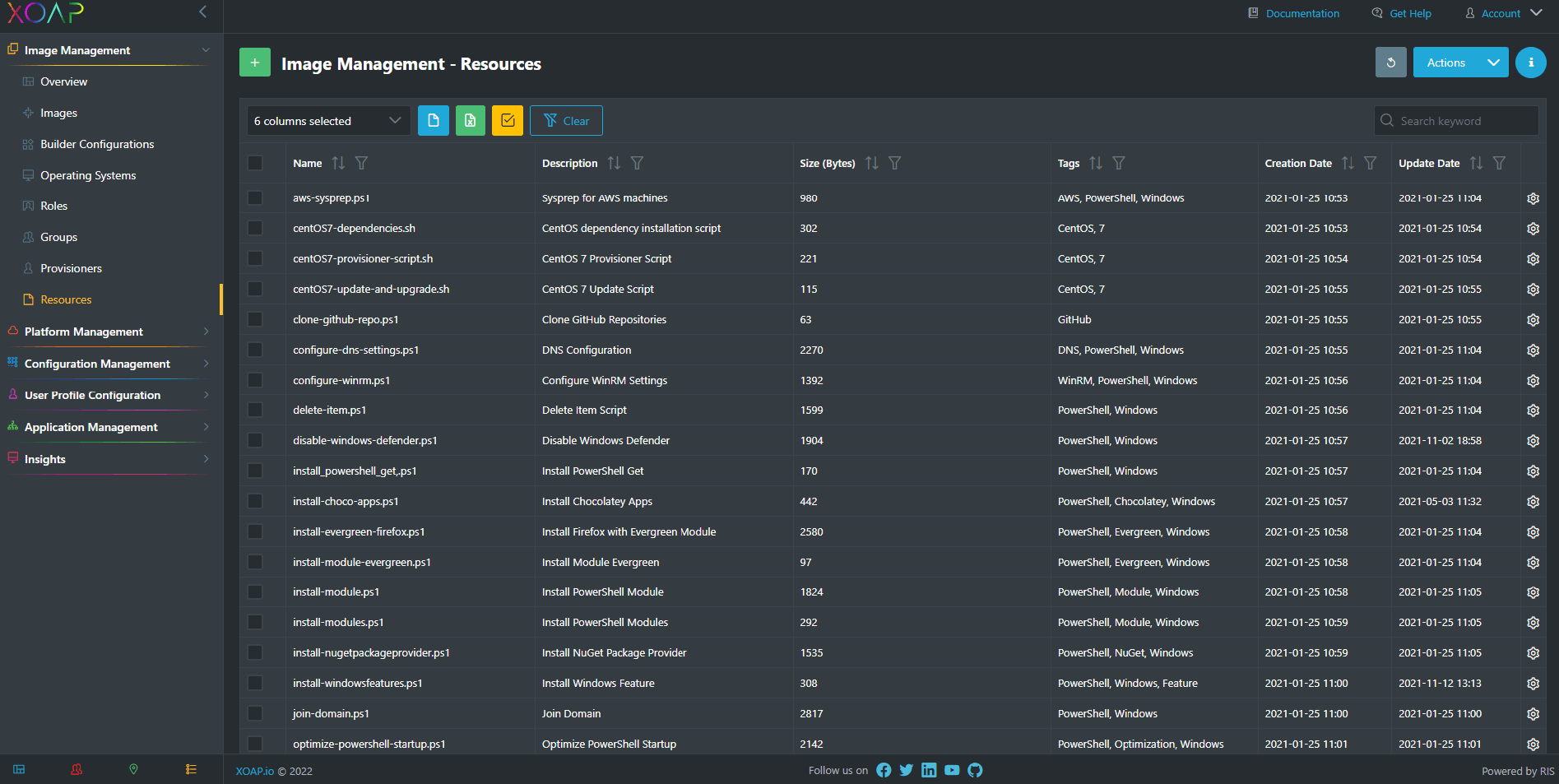Sort by Update Date arrows
The image size is (1559, 784).
click(x=1477, y=163)
